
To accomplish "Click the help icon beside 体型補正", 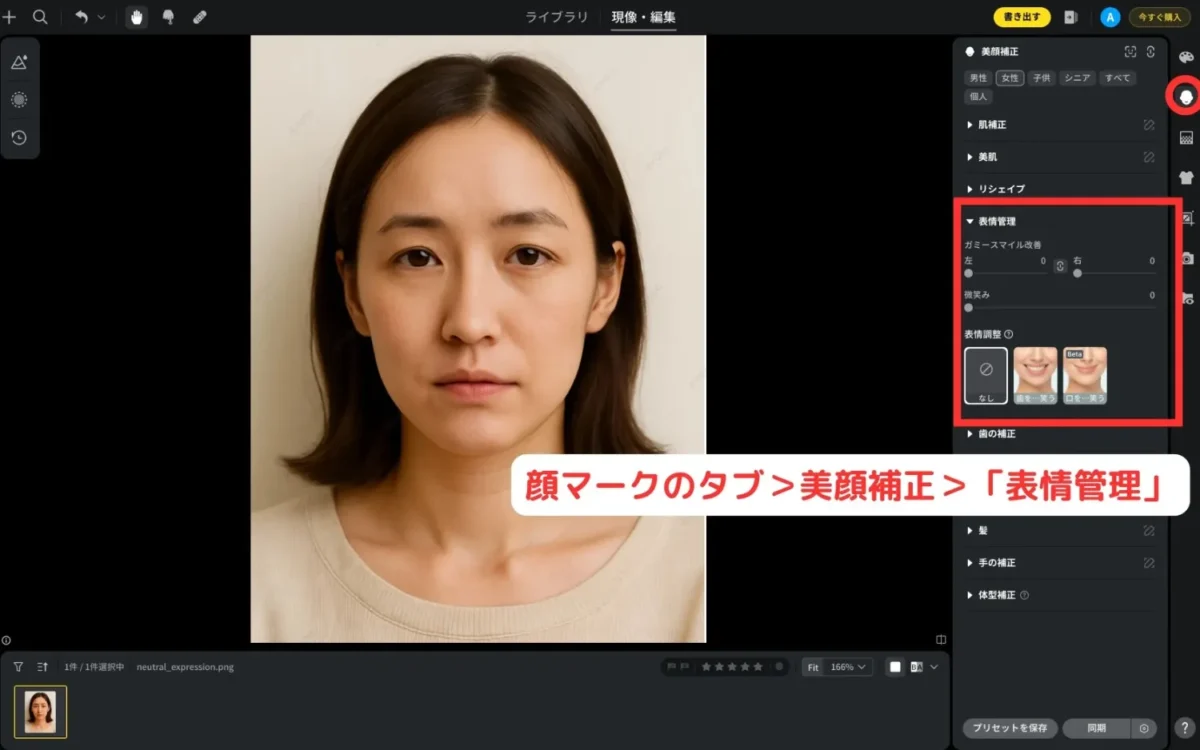I will (x=1024, y=595).
